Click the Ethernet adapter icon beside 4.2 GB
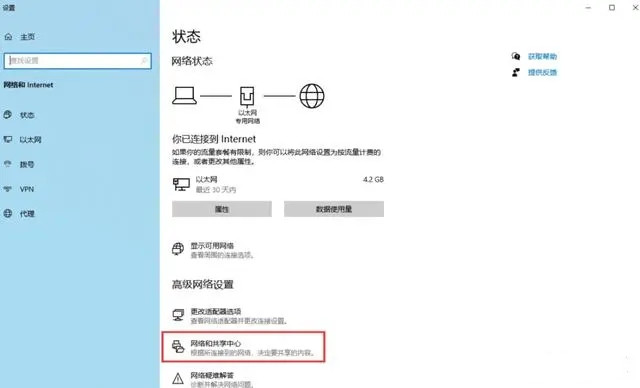 pos(181,184)
